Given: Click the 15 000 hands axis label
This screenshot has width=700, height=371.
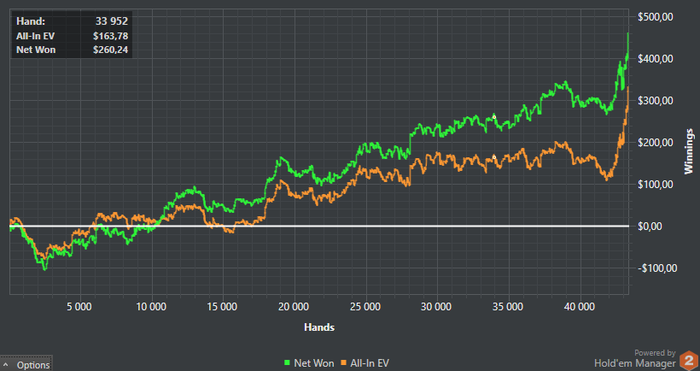Looking at the screenshot, I should 222,307.
